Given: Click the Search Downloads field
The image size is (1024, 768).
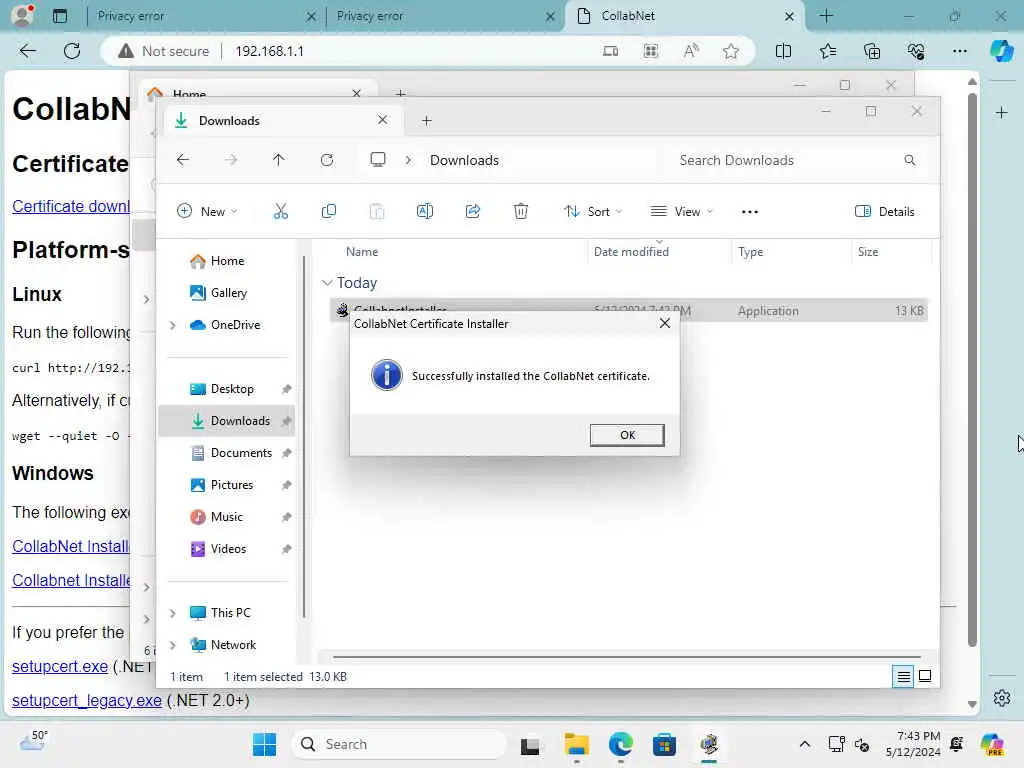Looking at the screenshot, I should (795, 160).
